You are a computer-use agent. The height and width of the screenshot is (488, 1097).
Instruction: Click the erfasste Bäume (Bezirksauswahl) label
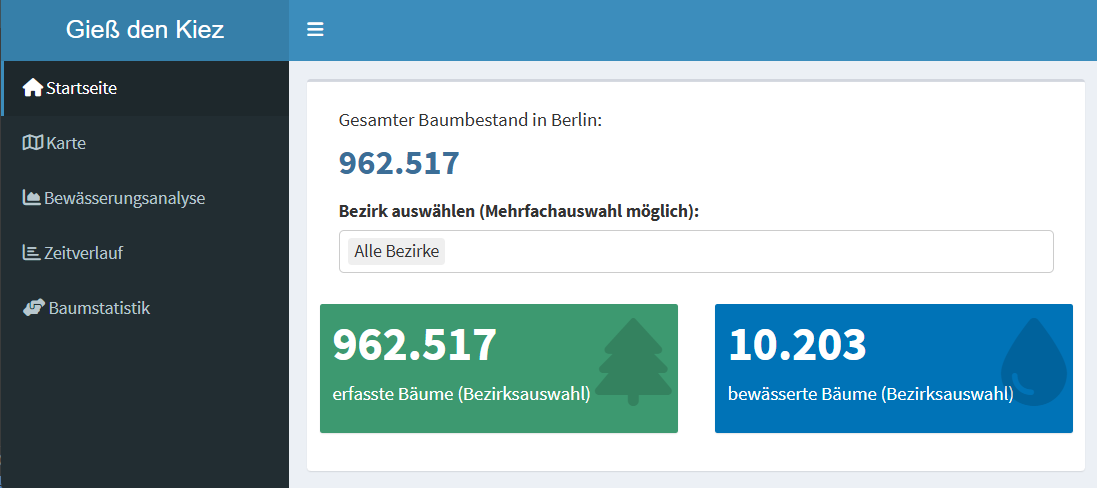462,394
